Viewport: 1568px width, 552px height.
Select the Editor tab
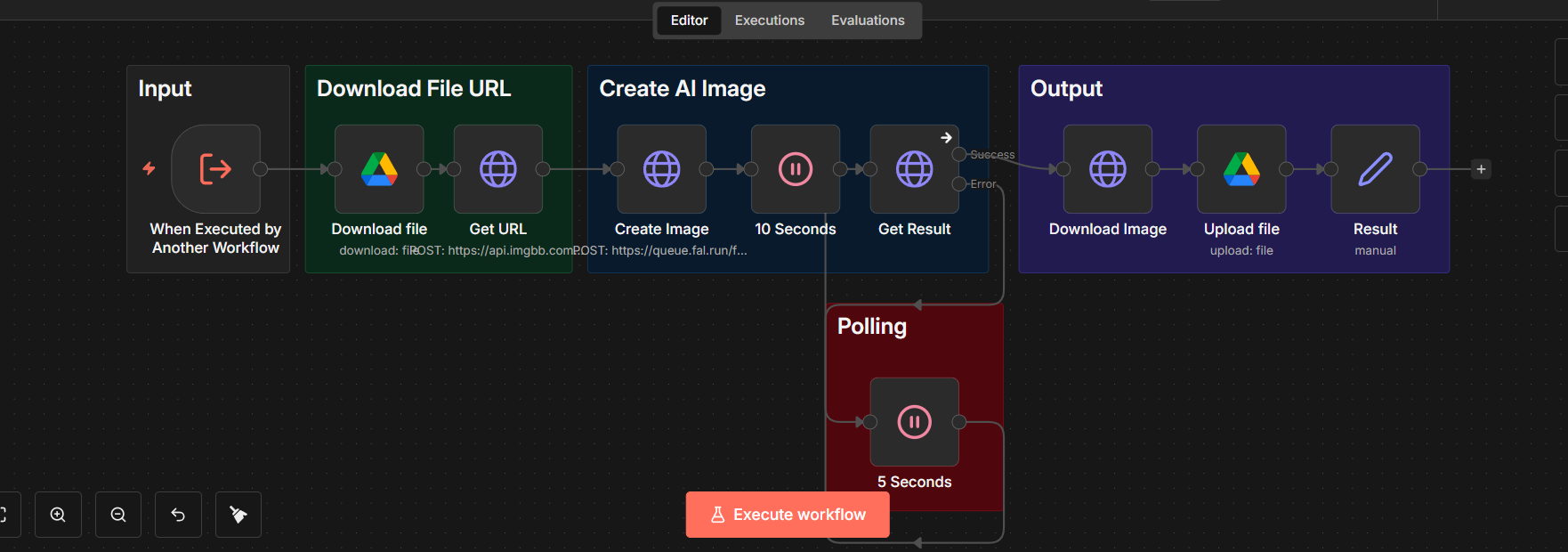tap(689, 20)
